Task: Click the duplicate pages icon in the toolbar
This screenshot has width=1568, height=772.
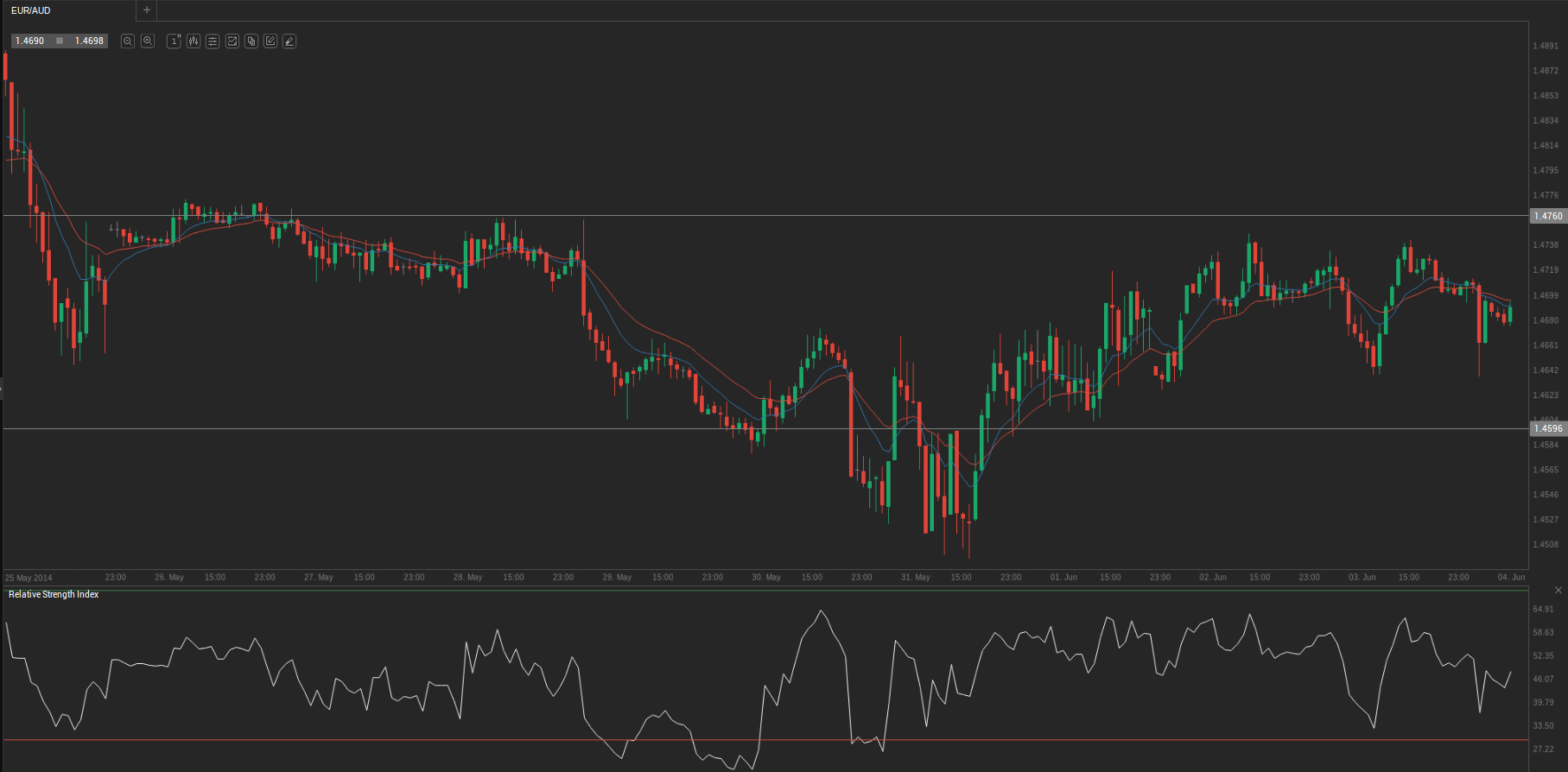Action: coord(251,41)
